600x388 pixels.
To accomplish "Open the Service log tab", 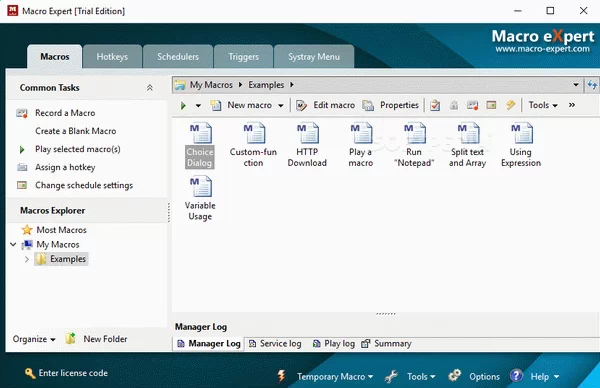I will pos(275,344).
